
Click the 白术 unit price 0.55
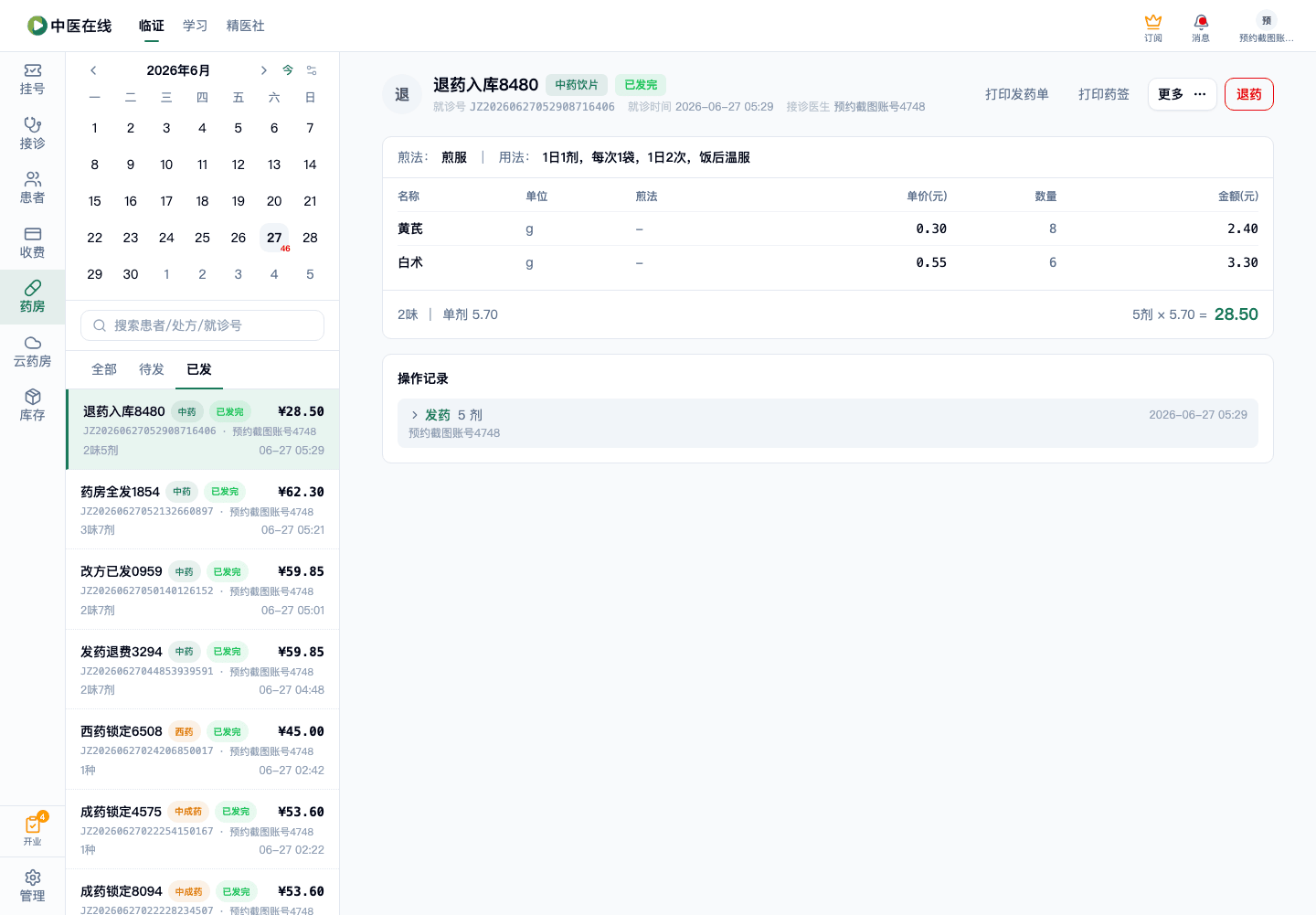[x=931, y=262]
